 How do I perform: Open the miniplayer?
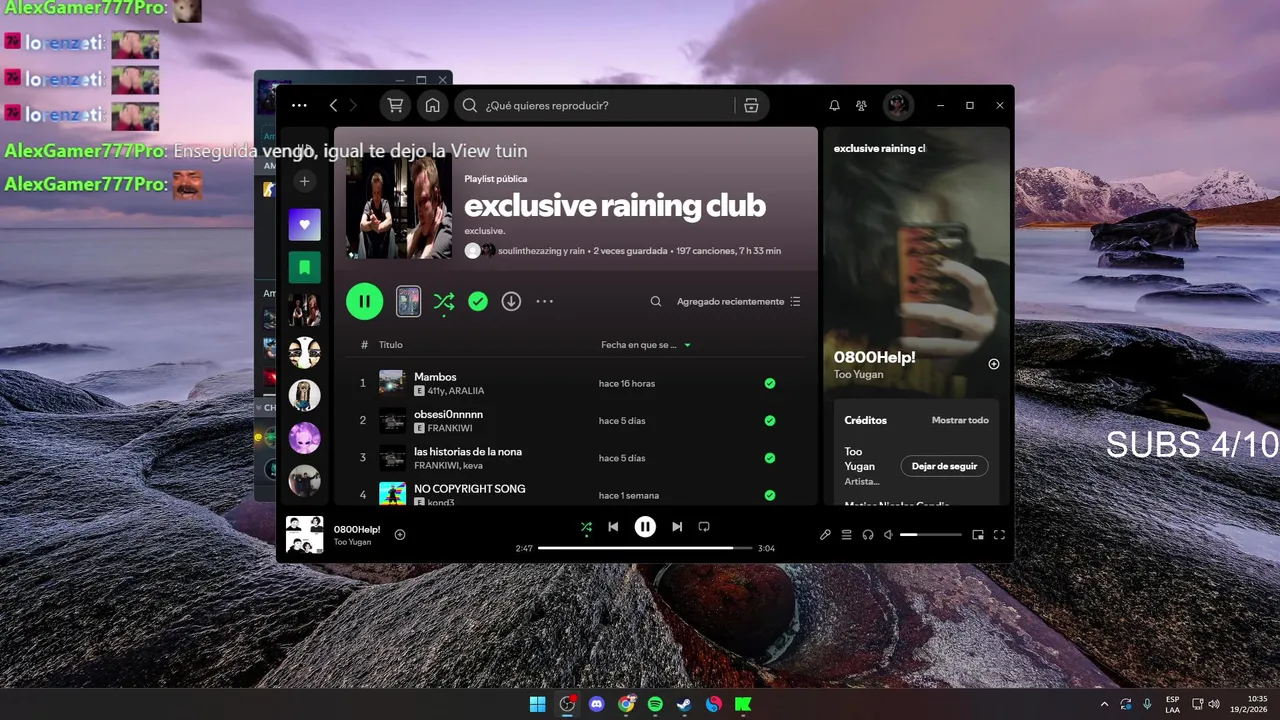[978, 535]
